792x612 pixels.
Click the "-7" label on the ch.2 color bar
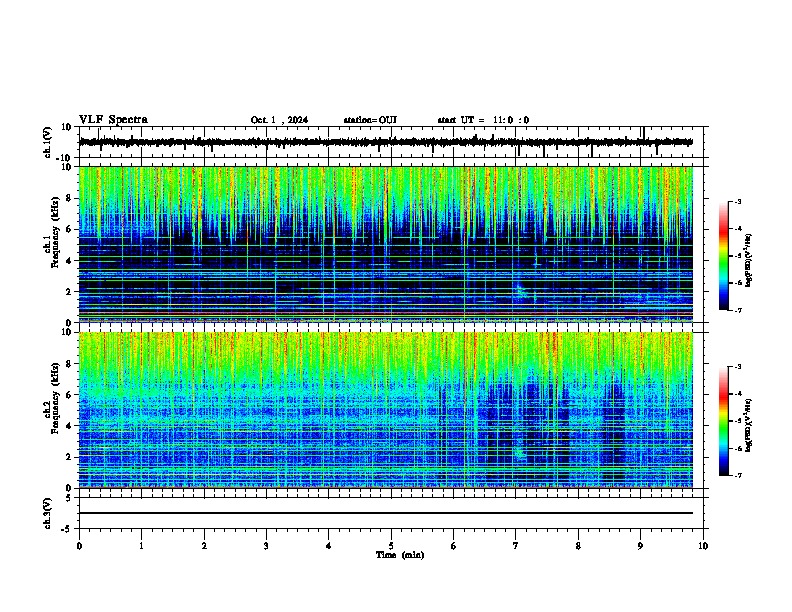tap(737, 475)
